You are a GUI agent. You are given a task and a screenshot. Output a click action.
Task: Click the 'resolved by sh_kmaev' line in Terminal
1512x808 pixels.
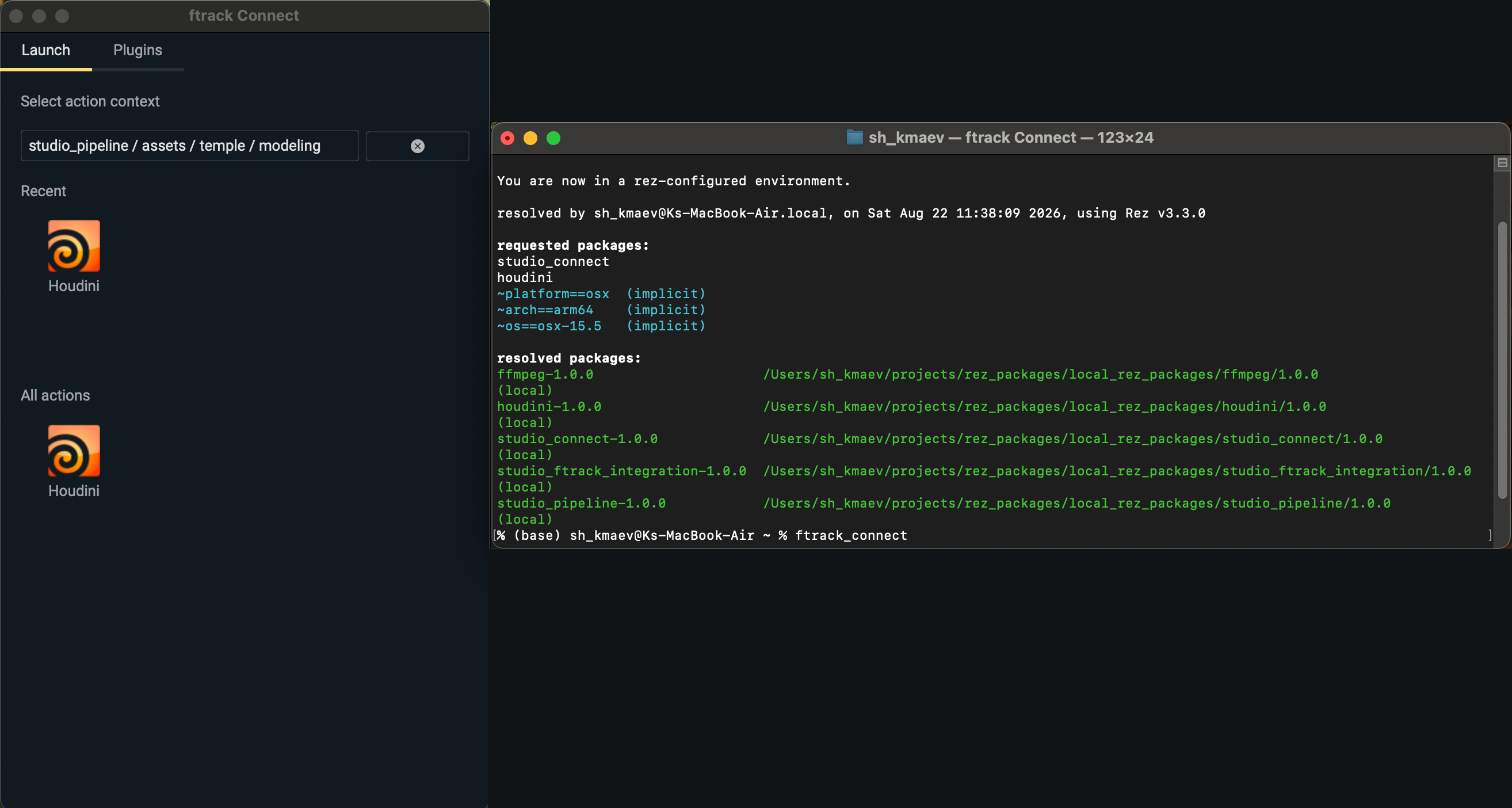coord(851,214)
